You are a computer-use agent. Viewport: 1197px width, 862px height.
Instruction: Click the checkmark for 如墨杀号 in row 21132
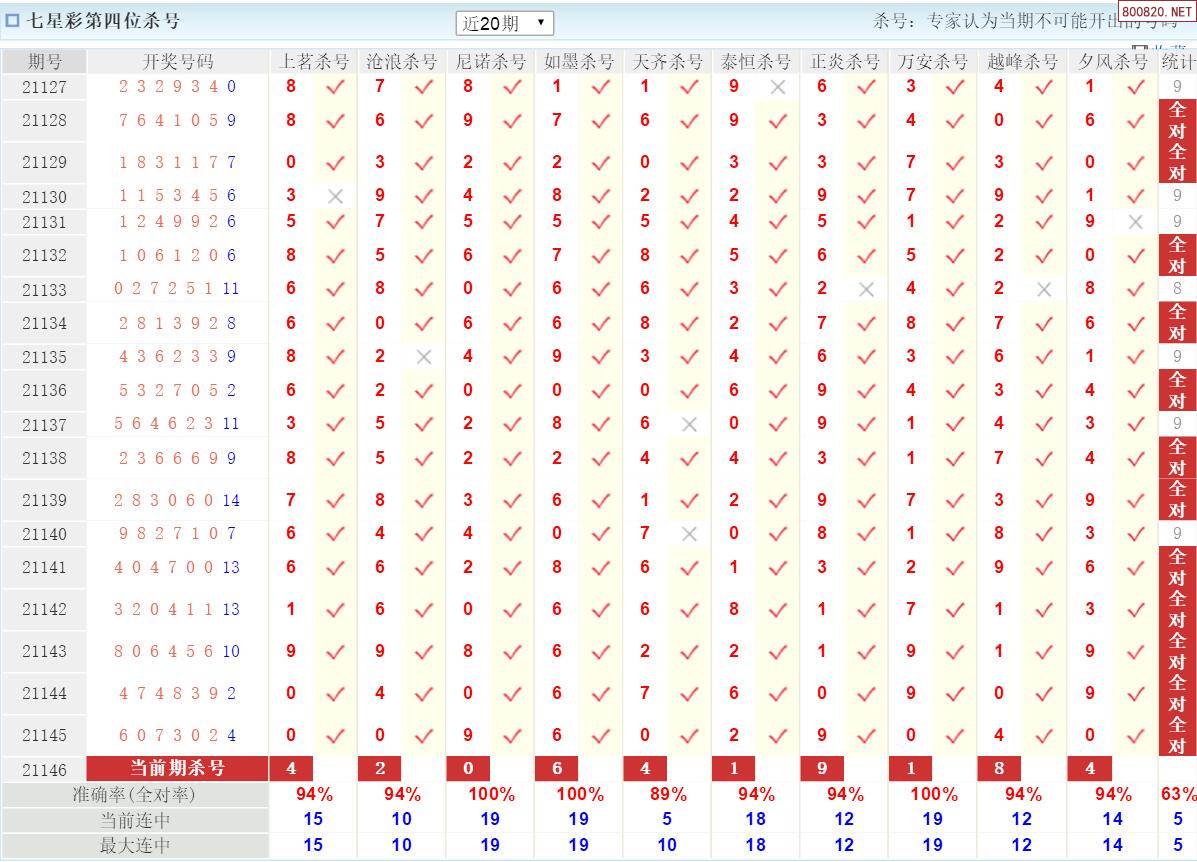pyautogui.click(x=601, y=256)
